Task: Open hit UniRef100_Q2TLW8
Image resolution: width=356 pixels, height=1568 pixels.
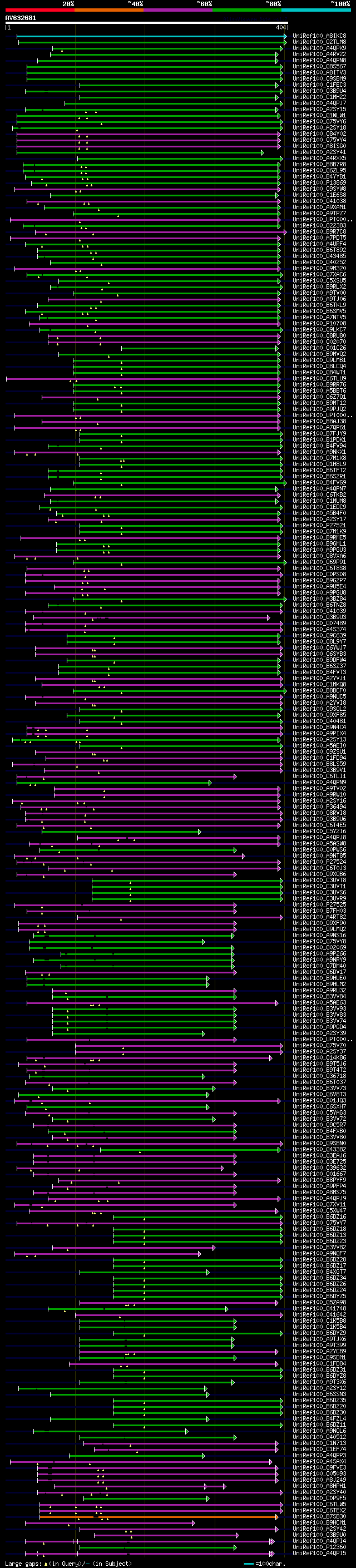Action: 319,42
